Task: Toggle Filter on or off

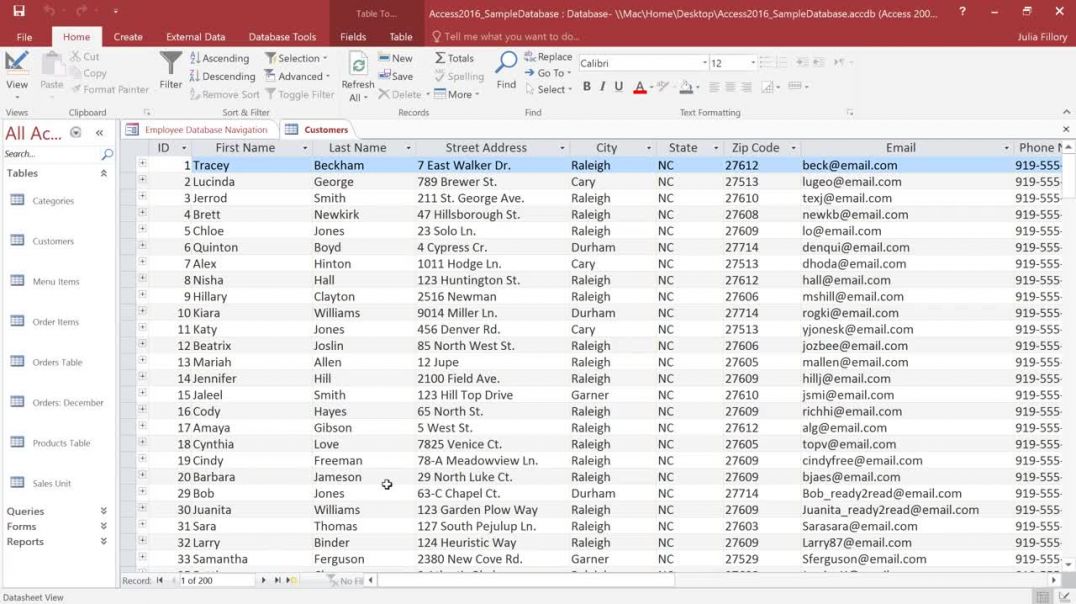Action: (x=300, y=95)
